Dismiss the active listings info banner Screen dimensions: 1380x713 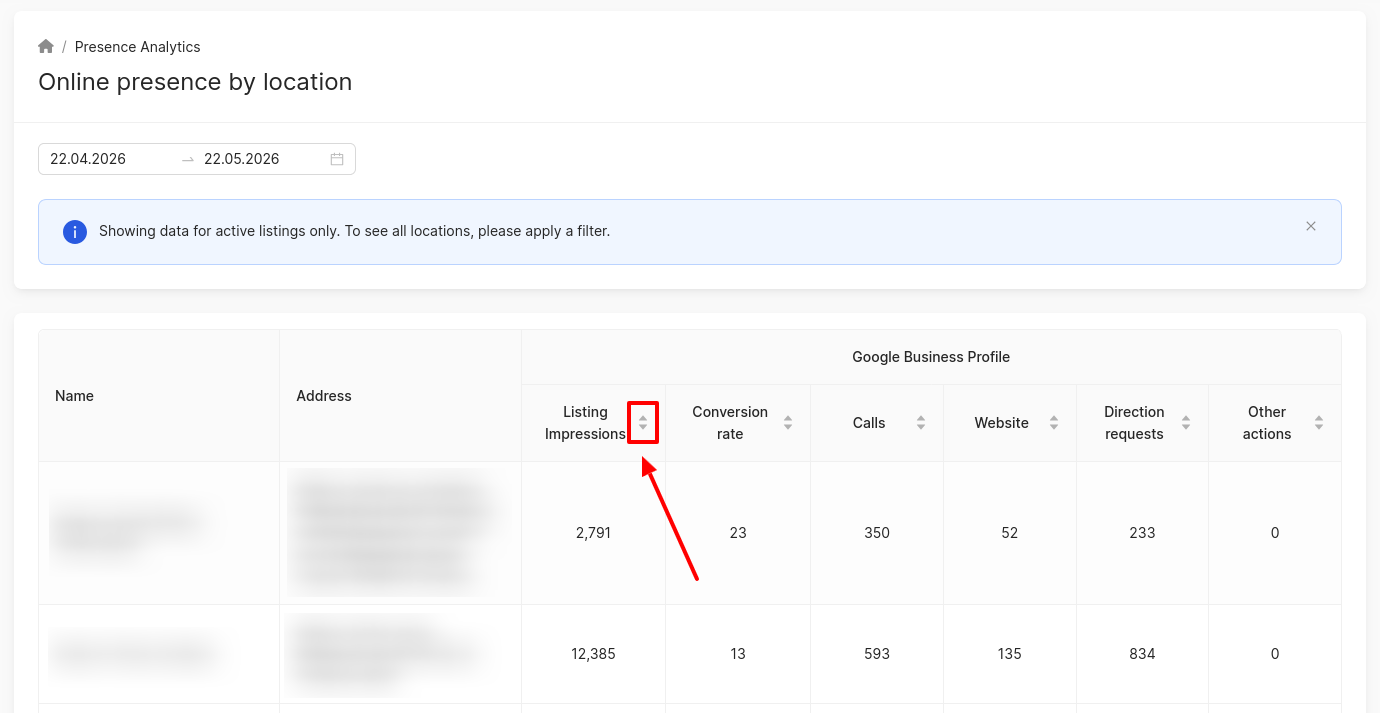coord(1311,226)
